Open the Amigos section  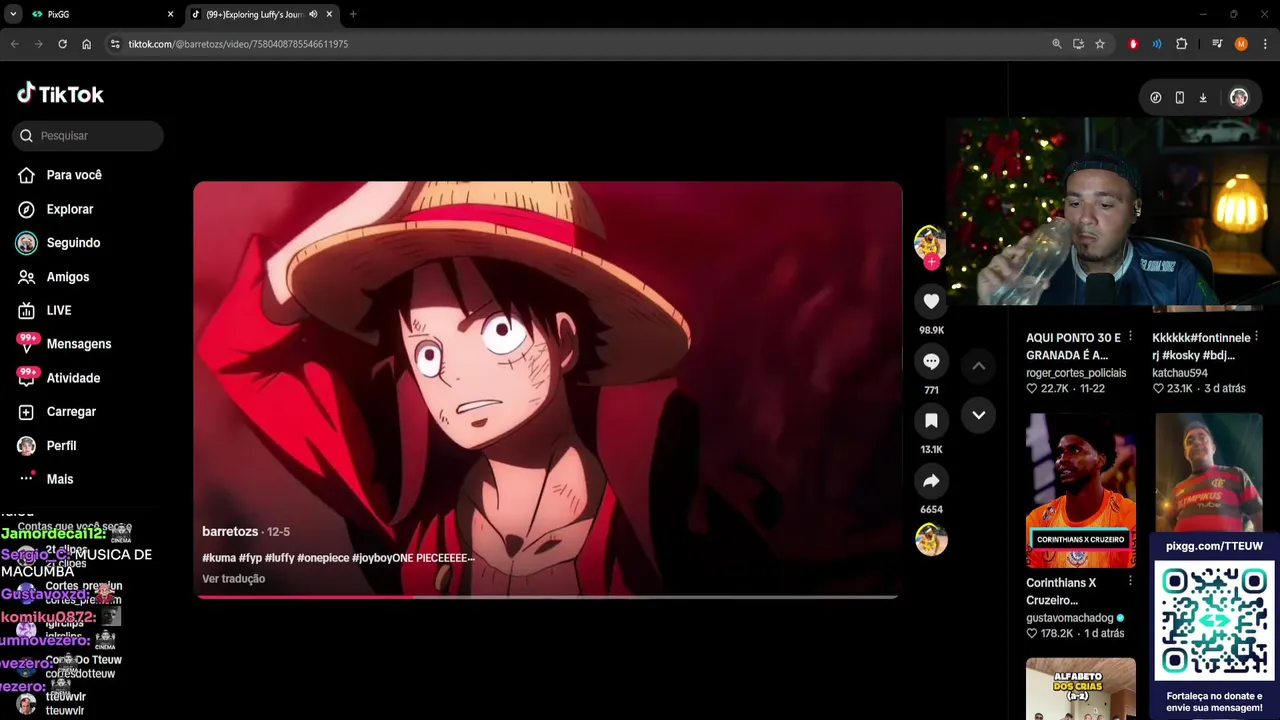(54, 277)
